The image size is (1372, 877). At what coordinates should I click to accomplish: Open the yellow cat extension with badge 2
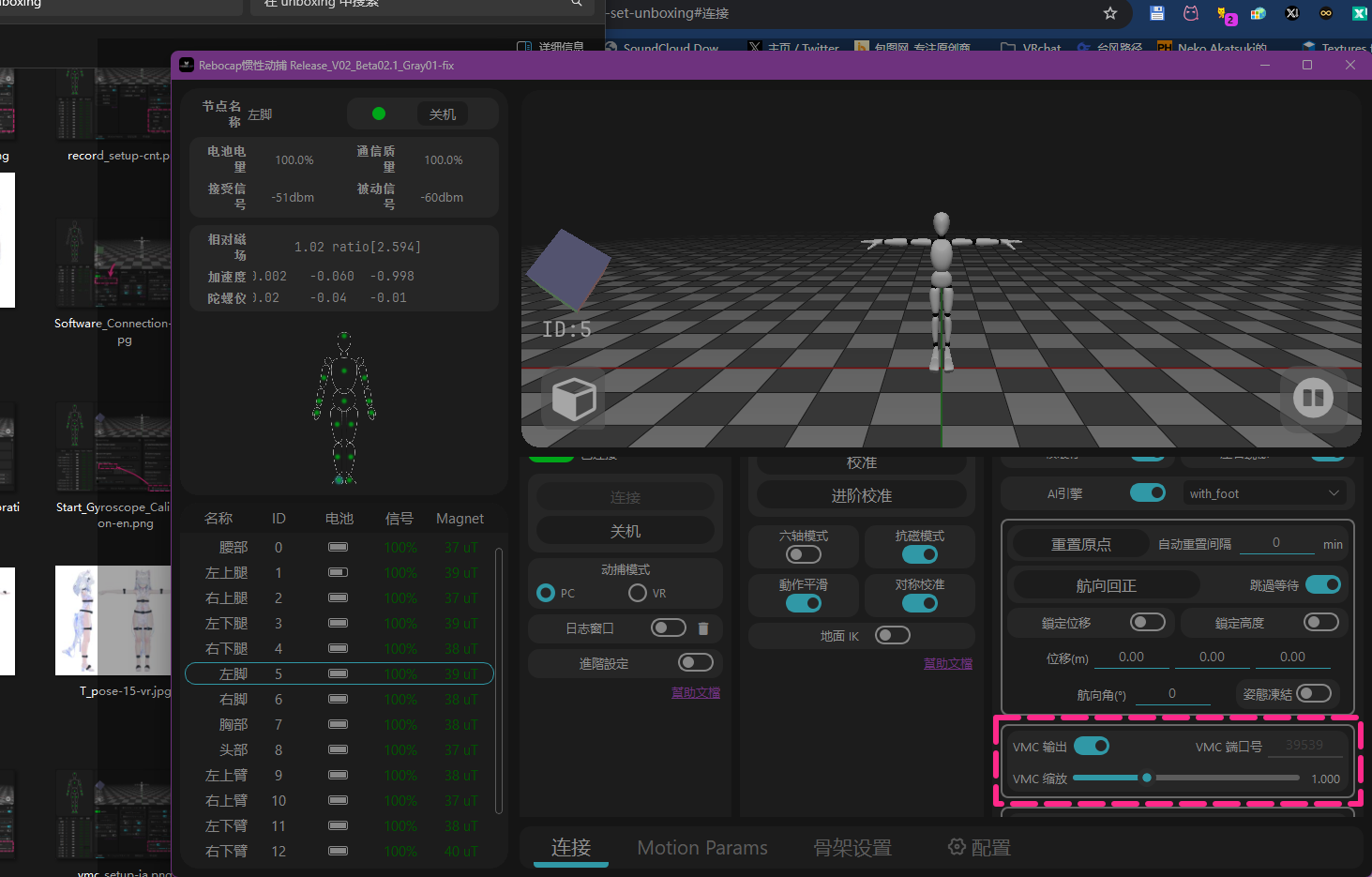click(x=1225, y=14)
